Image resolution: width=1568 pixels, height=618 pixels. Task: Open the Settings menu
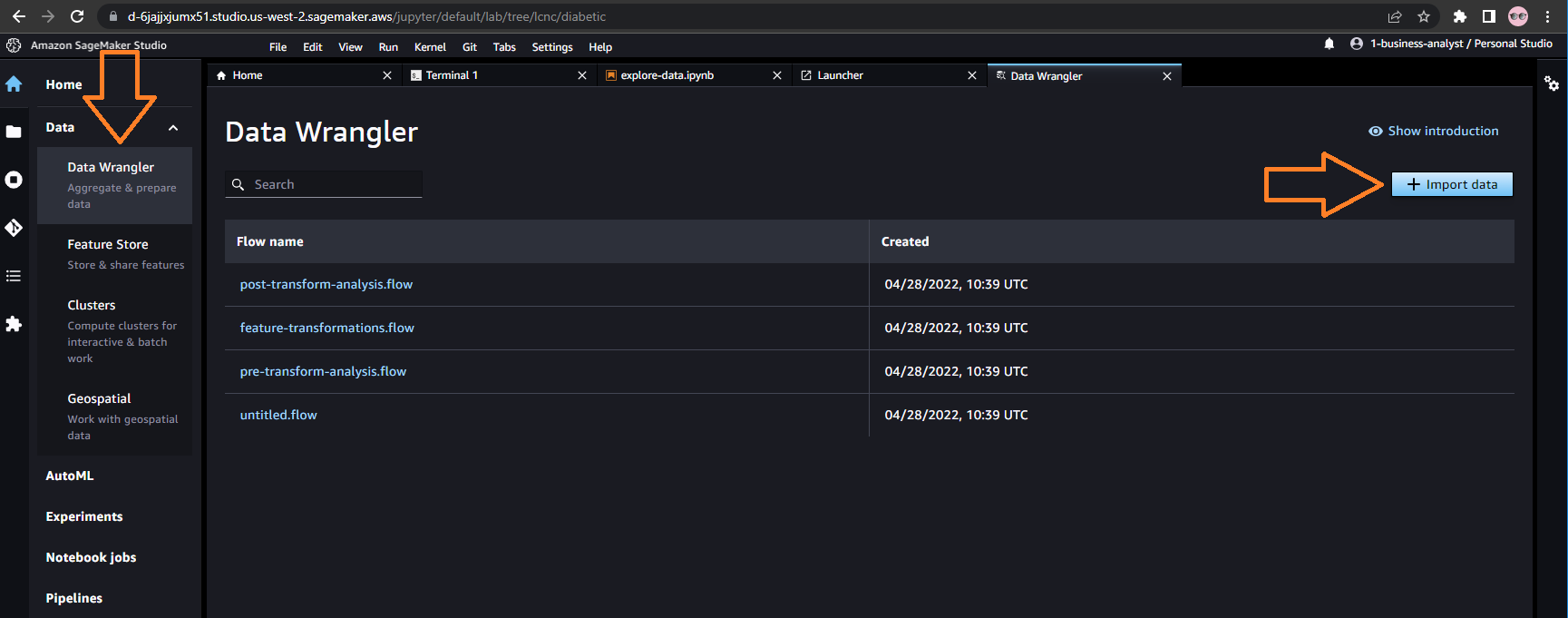click(552, 47)
